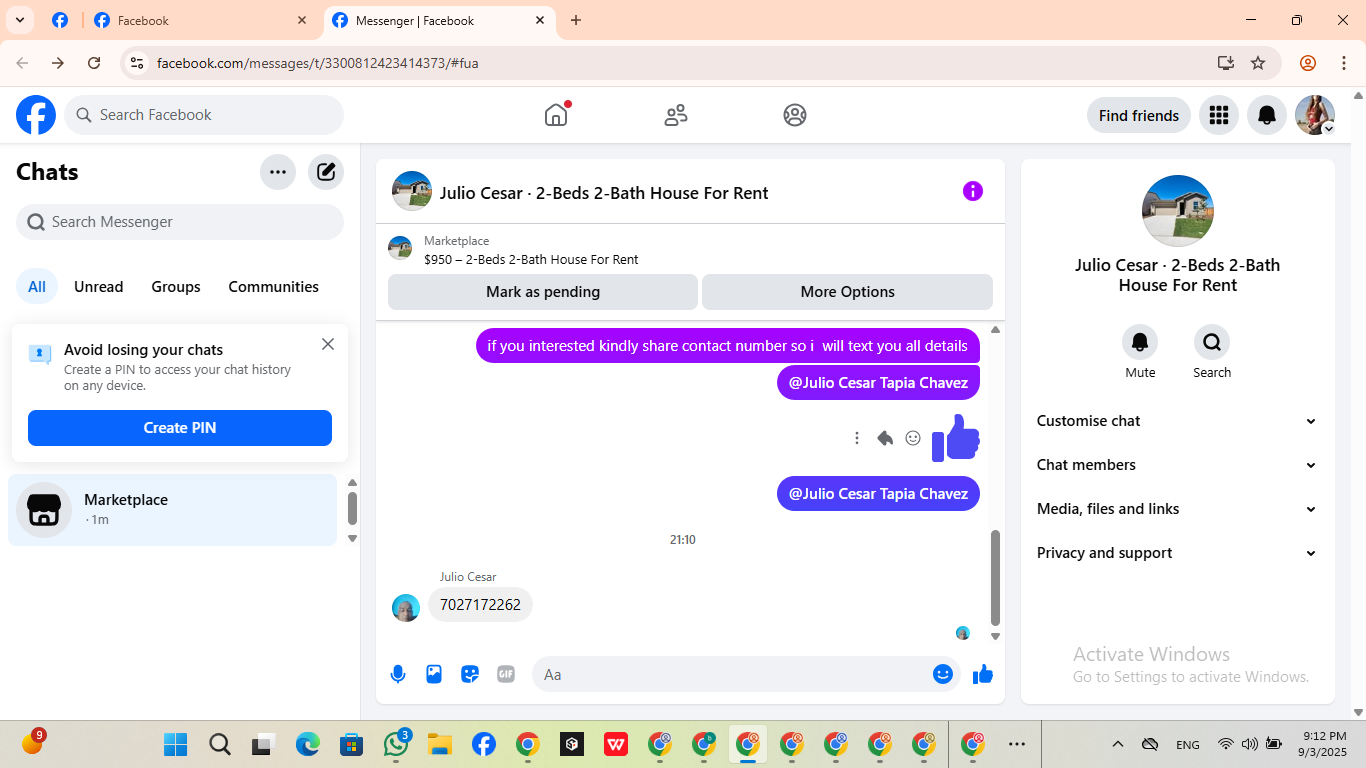Click the chat list scrollbar beside Marketplace
Viewport: 1366px width, 768px height.
[352, 507]
